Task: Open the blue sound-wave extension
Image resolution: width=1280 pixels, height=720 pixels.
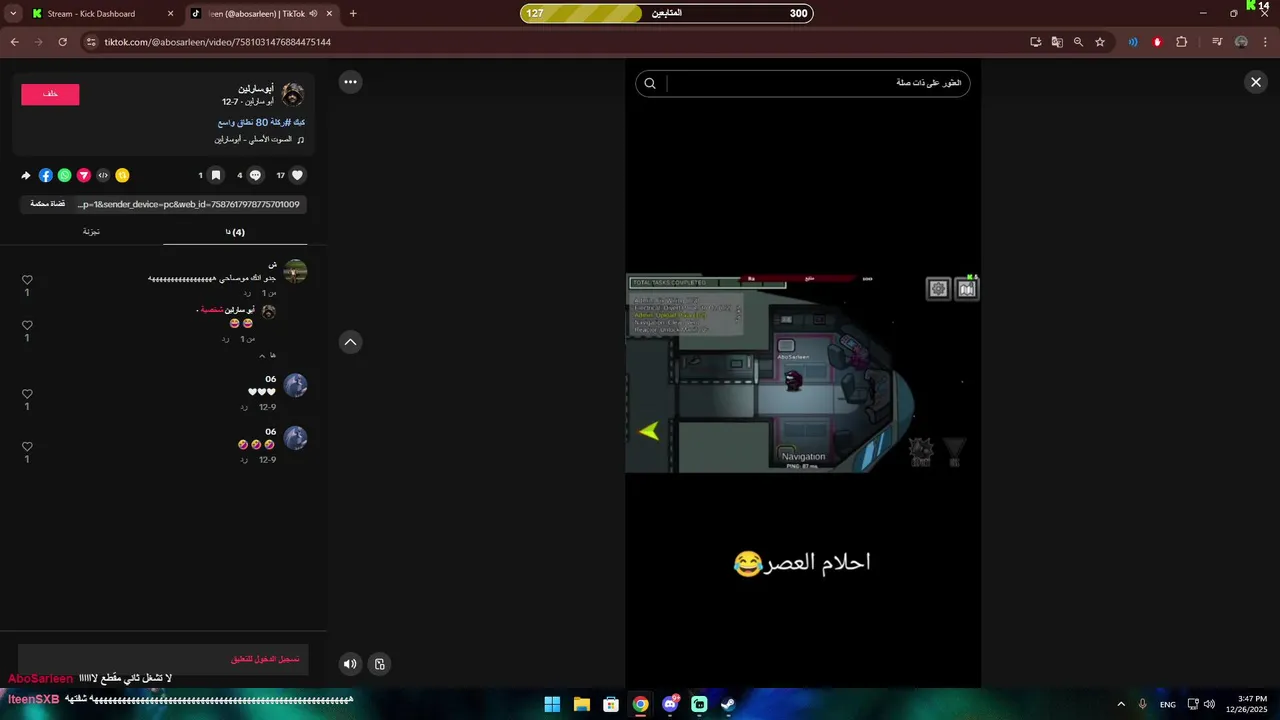Action: click(x=1133, y=42)
